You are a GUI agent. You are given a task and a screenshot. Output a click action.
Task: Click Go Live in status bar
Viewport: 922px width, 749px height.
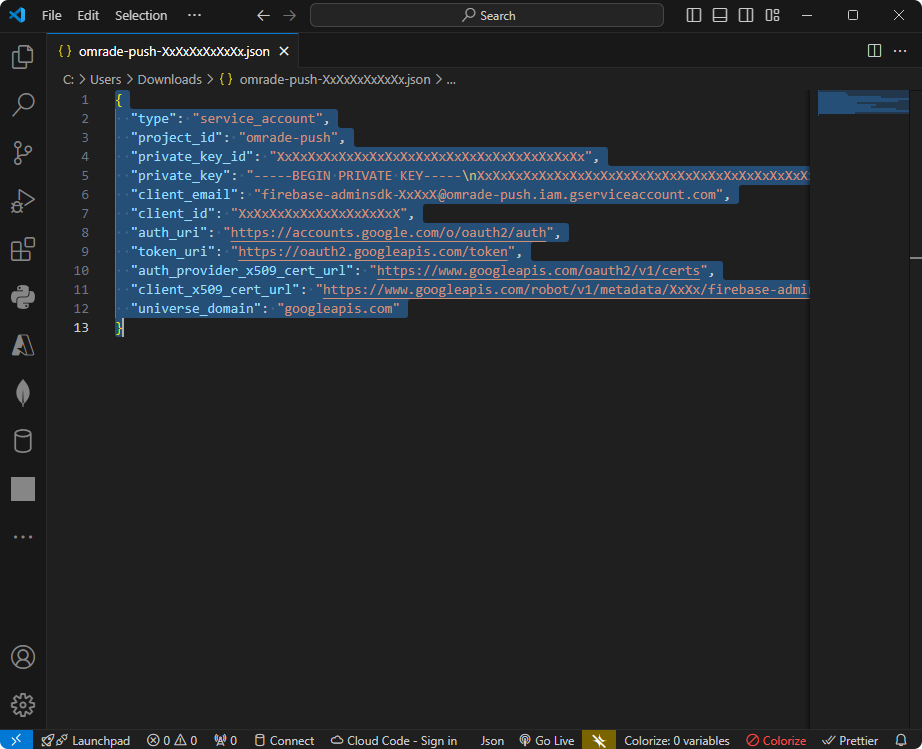point(546,741)
